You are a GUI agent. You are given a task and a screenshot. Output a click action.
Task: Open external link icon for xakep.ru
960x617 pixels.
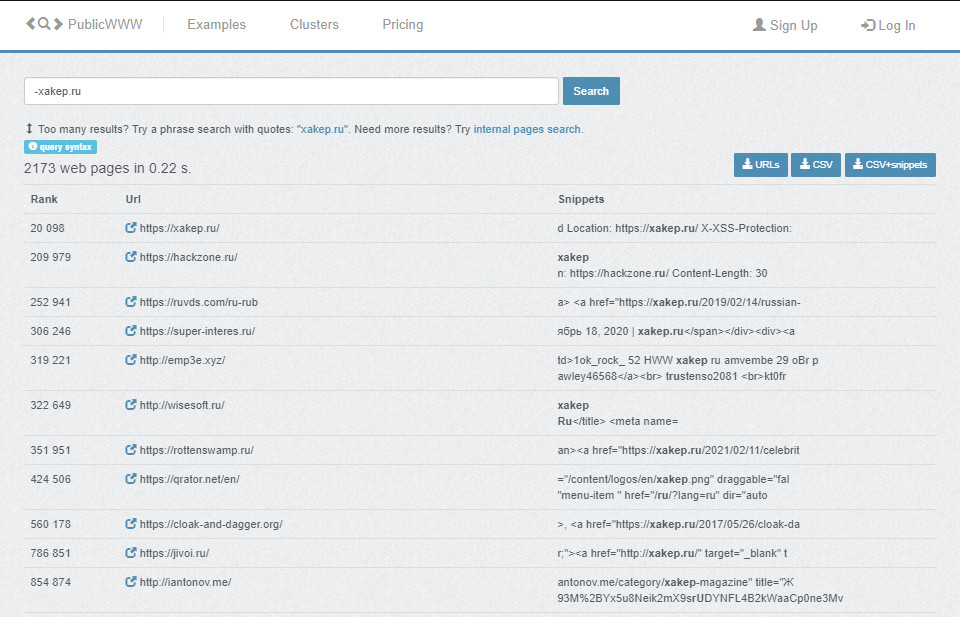click(130, 228)
